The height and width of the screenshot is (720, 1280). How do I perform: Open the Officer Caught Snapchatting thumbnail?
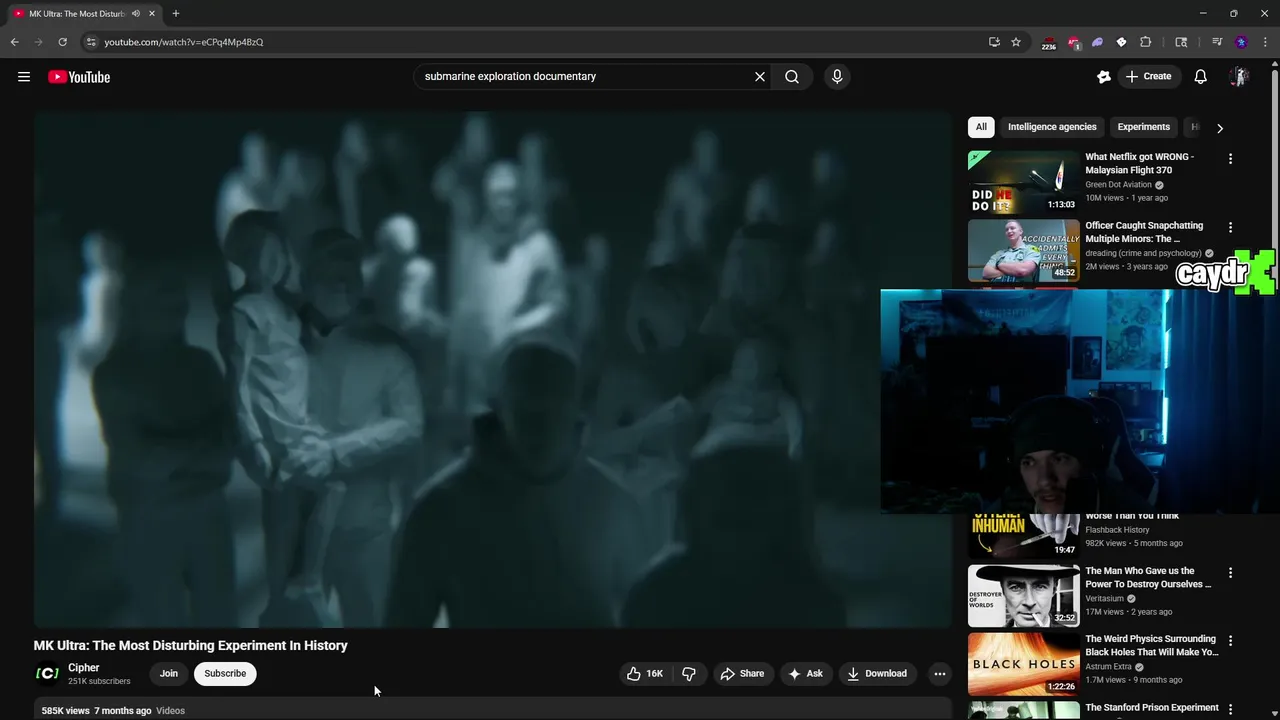tap(1023, 250)
